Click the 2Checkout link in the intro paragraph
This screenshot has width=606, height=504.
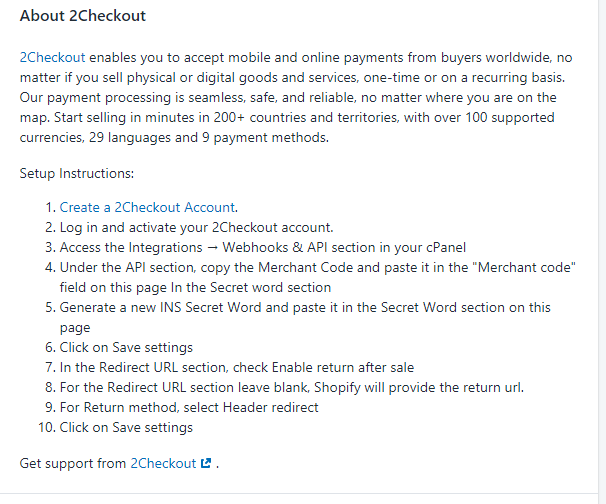click(x=52, y=58)
